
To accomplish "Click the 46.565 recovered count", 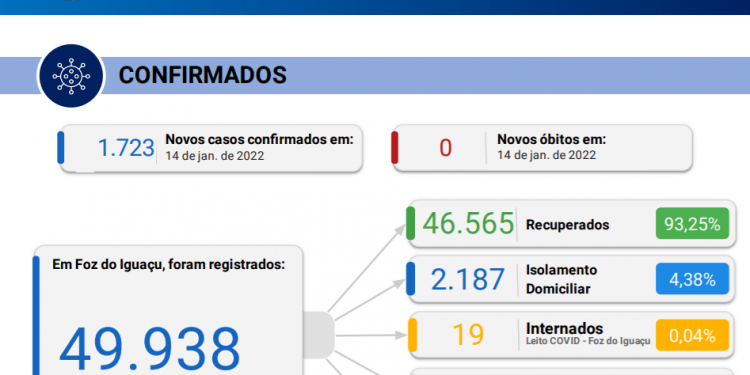I will click(468, 223).
